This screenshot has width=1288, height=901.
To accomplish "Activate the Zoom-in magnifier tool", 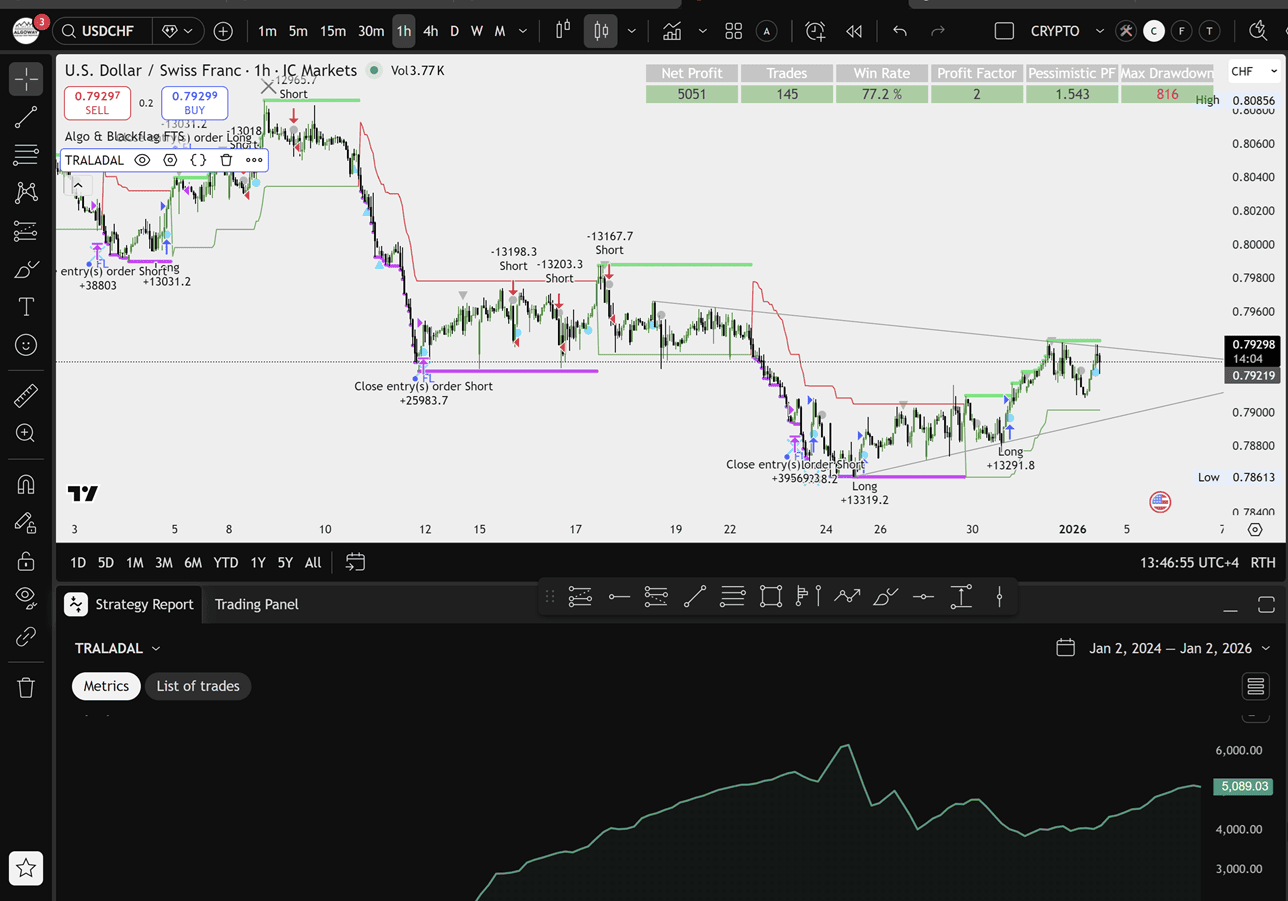I will click(x=24, y=432).
